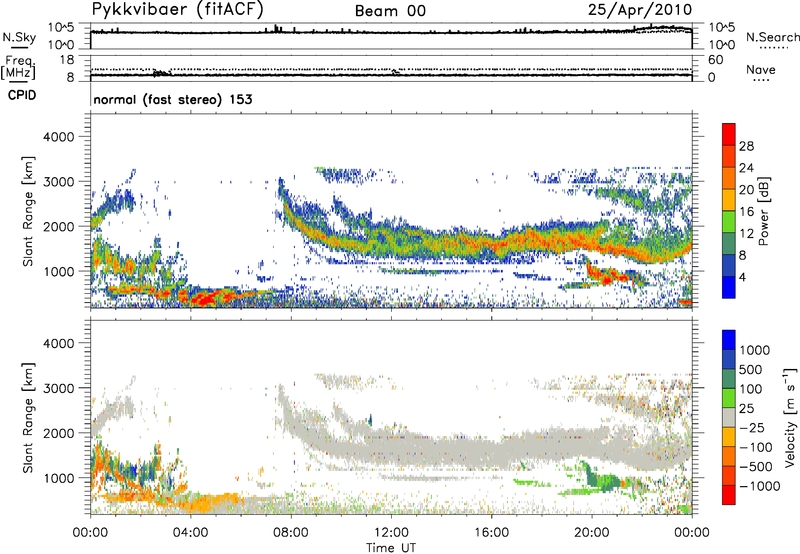Click the '20:00' time tick label
The height and width of the screenshot is (554, 800).
[x=591, y=533]
